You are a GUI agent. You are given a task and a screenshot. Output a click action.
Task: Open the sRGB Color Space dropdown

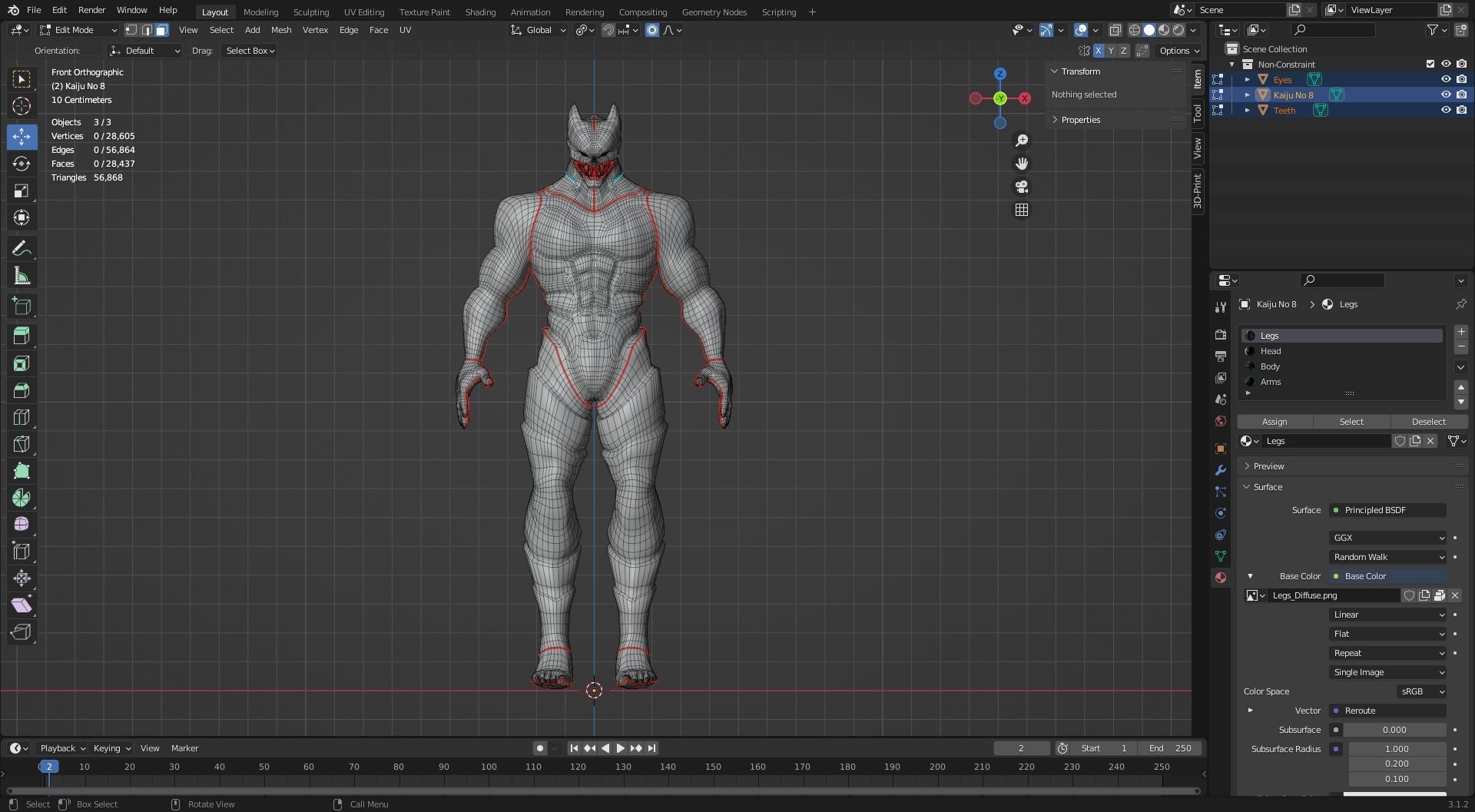(x=1421, y=691)
